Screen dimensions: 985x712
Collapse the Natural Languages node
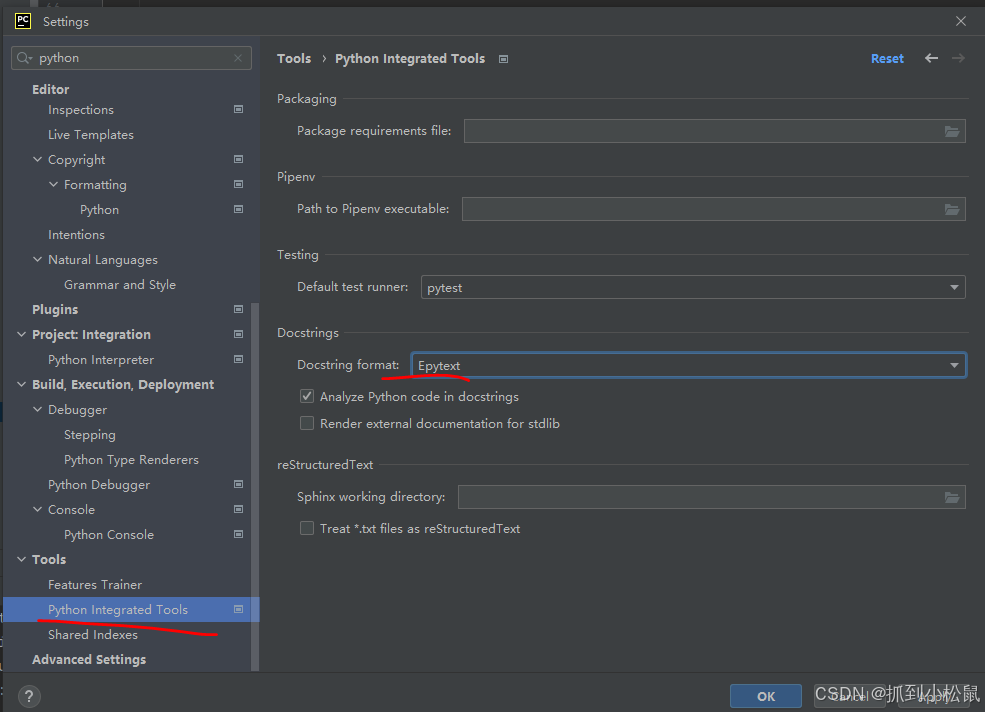point(38,260)
